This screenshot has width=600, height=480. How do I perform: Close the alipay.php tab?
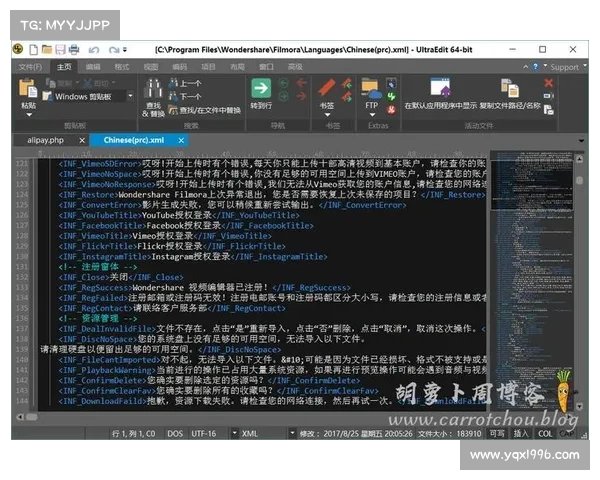point(82,140)
